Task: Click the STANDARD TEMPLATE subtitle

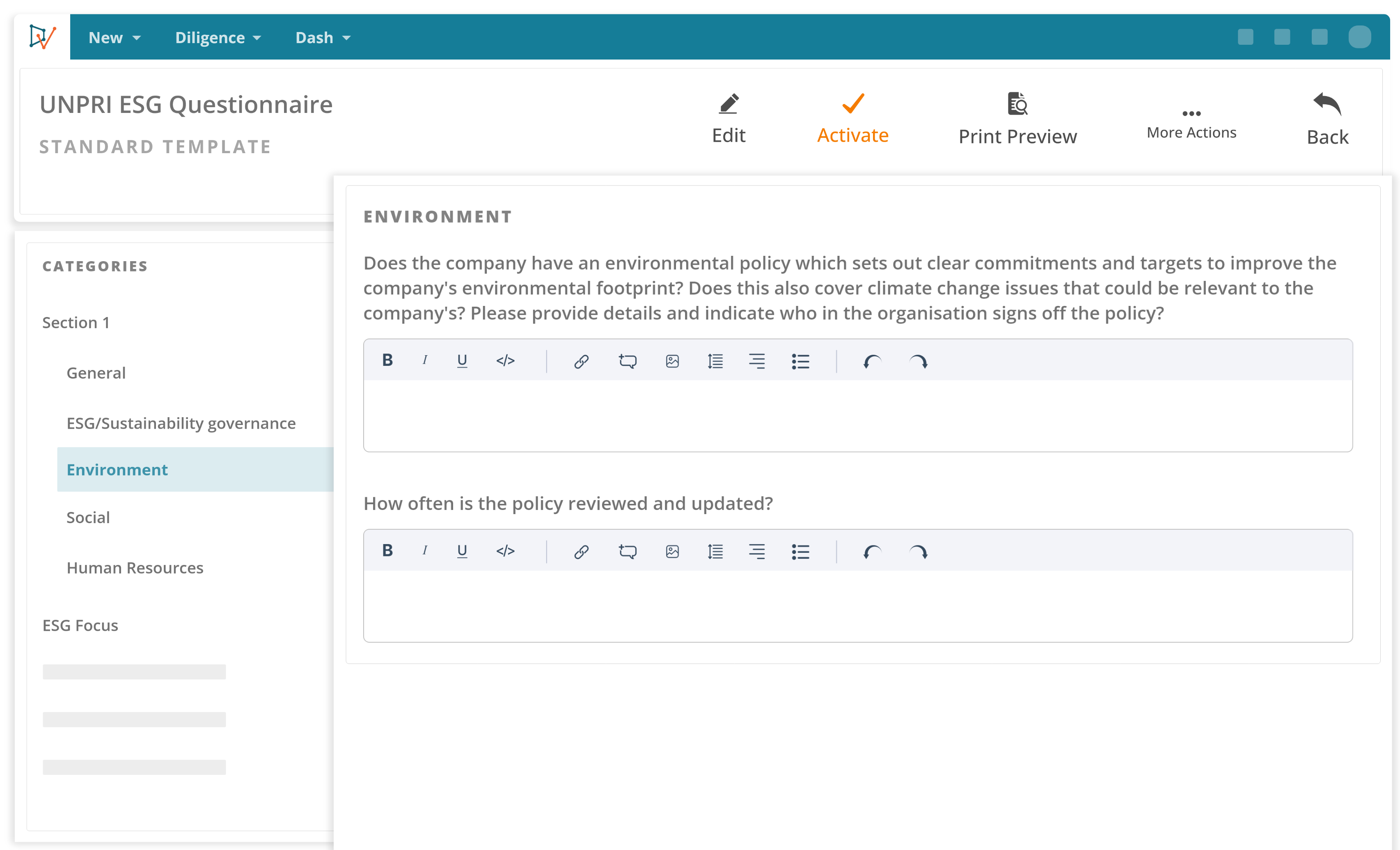Action: (x=155, y=147)
